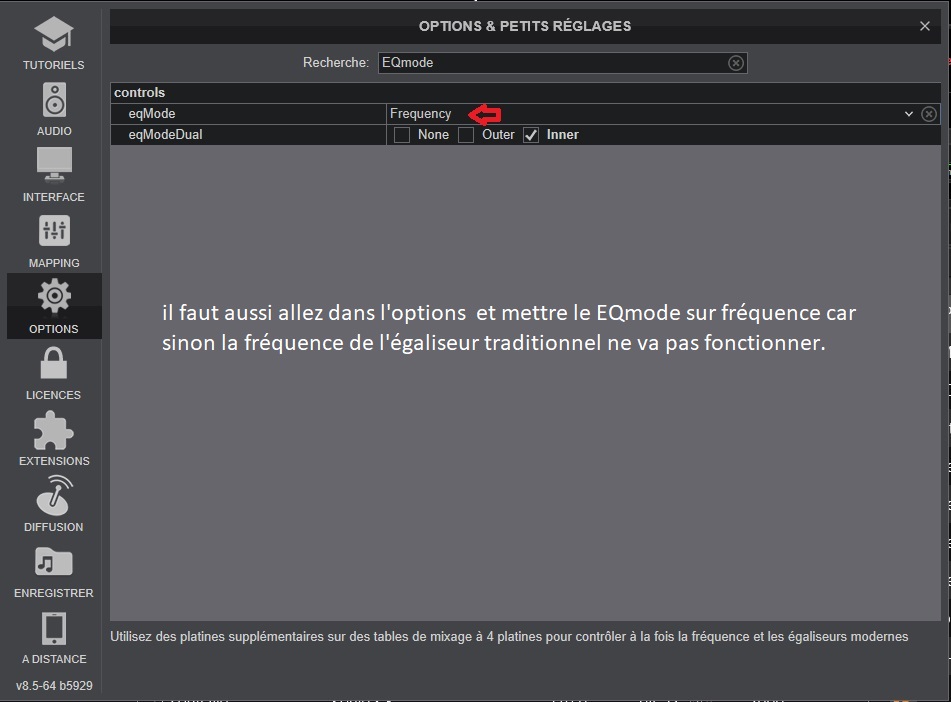The width and height of the screenshot is (951, 702).
Task: Go to the Interface monitor icon
Action: pyautogui.click(x=54, y=165)
